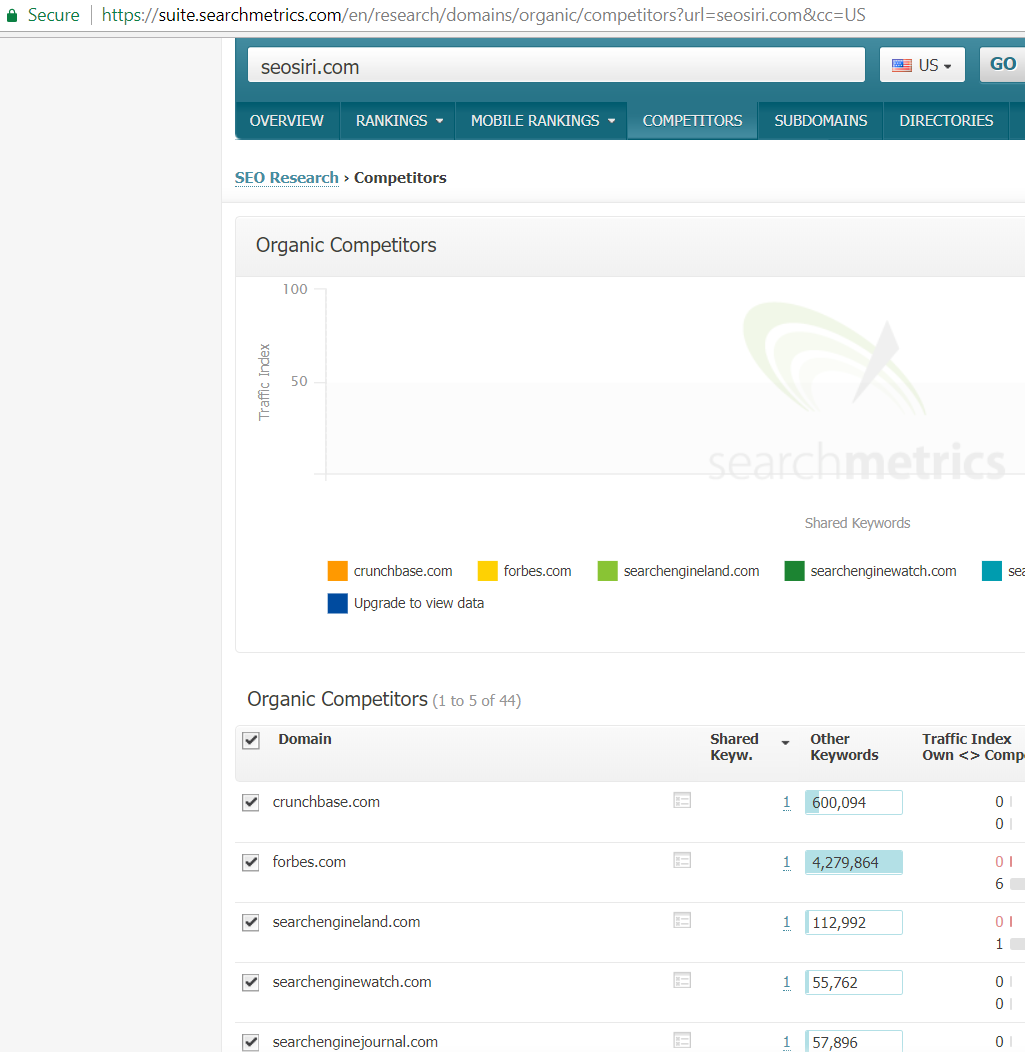Image resolution: width=1025 pixels, height=1052 pixels.
Task: Follow the SEO Research breadcrumb link
Action: pyautogui.click(x=286, y=178)
